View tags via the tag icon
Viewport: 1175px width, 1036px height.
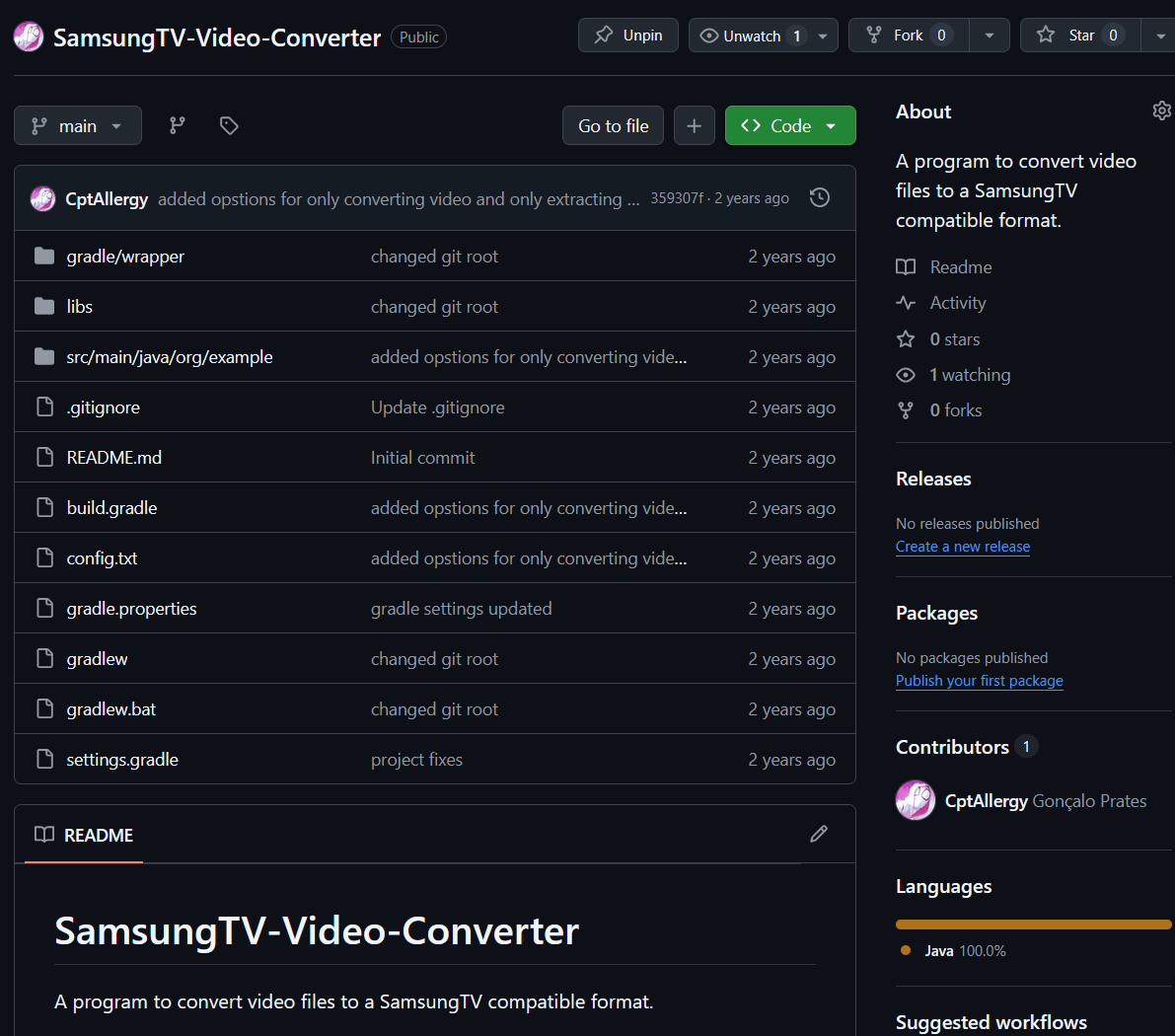pyautogui.click(x=229, y=125)
